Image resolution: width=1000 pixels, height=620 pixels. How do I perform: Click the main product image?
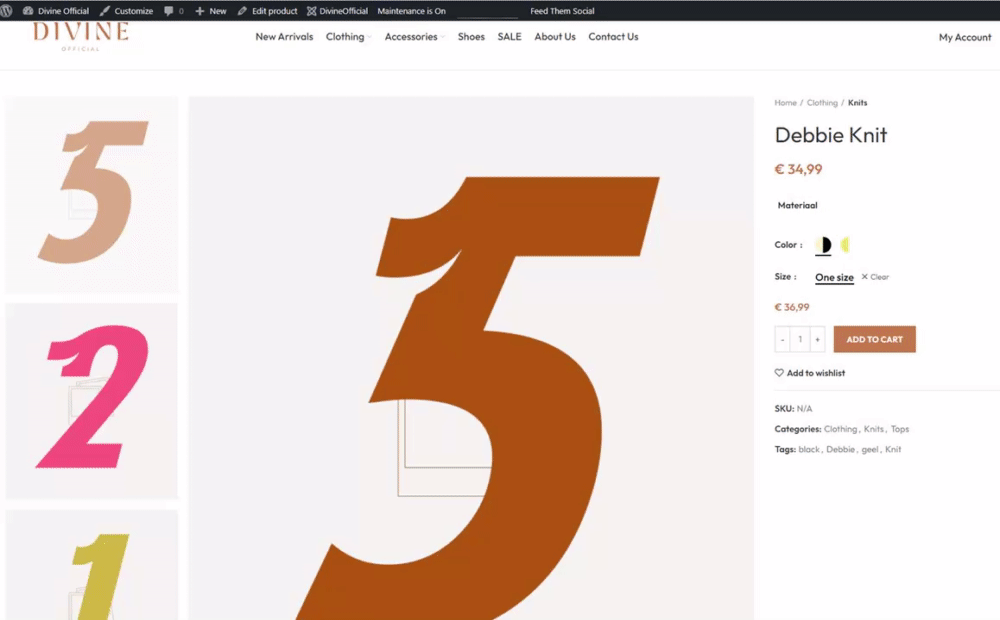click(x=471, y=358)
